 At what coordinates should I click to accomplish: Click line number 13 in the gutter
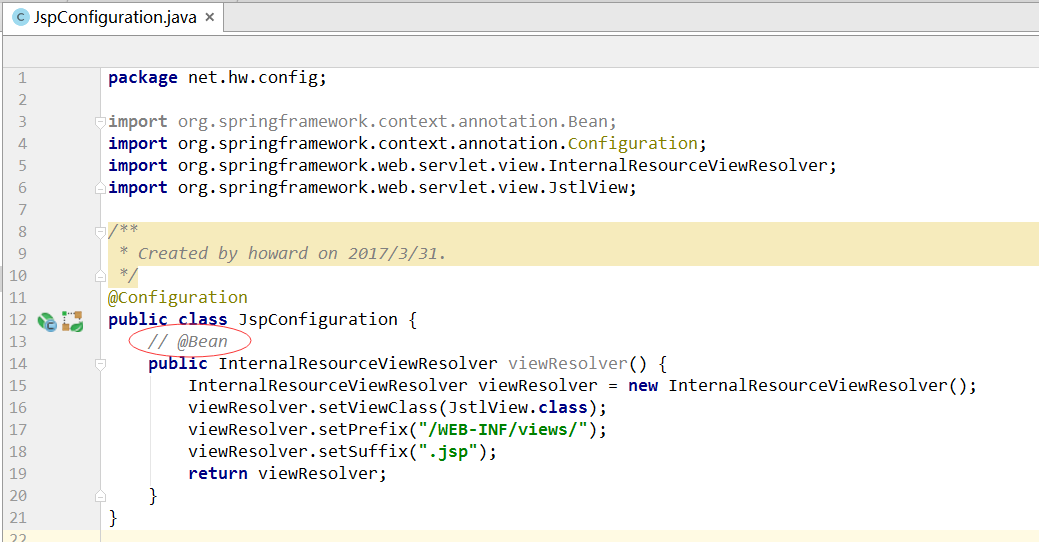click(x=18, y=342)
